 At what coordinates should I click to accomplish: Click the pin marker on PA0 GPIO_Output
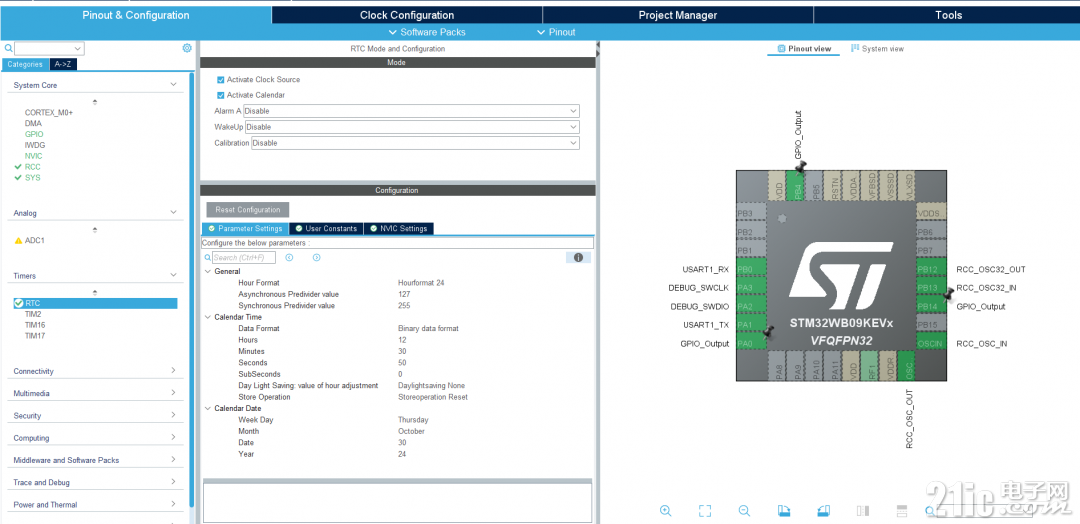coord(769,333)
